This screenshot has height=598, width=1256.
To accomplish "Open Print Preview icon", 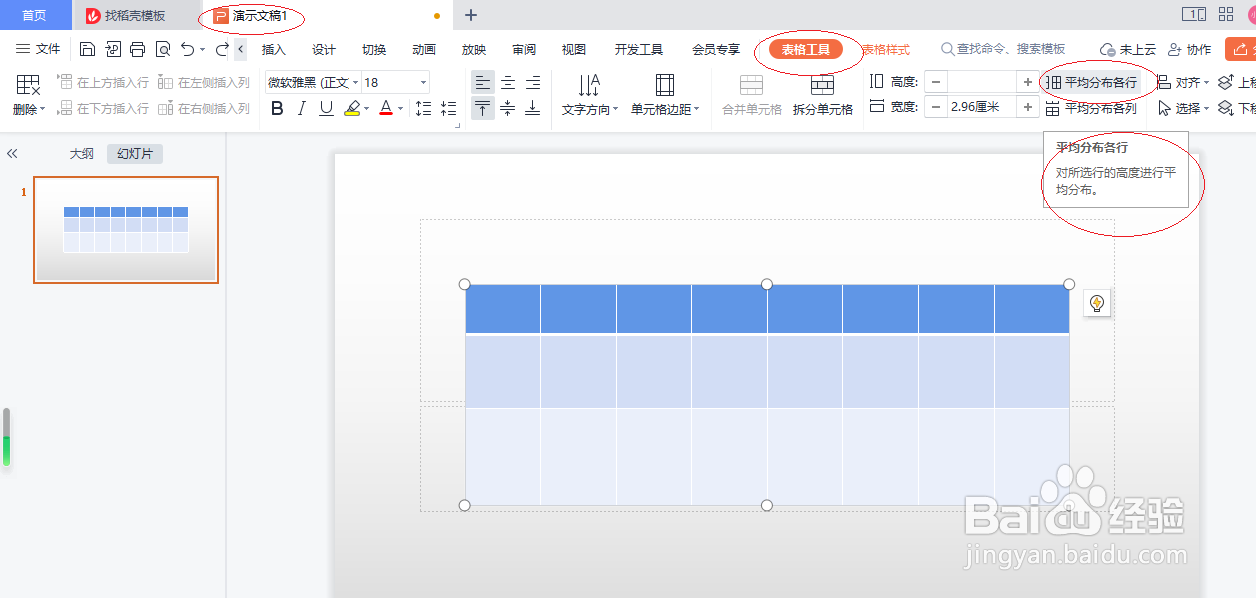I will click(x=163, y=49).
